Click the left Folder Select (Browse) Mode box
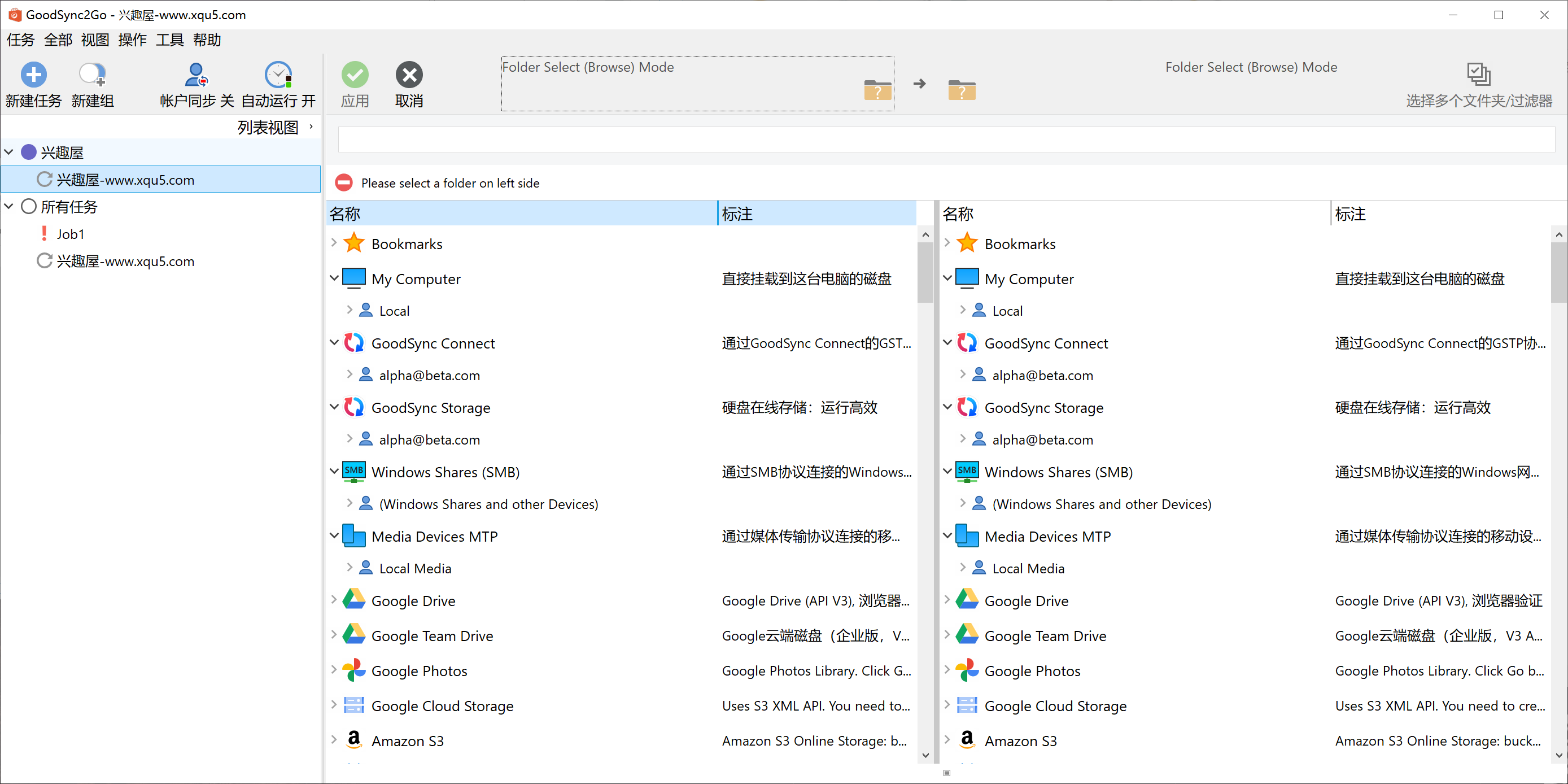Screen dimensions: 1568x784 point(697,84)
